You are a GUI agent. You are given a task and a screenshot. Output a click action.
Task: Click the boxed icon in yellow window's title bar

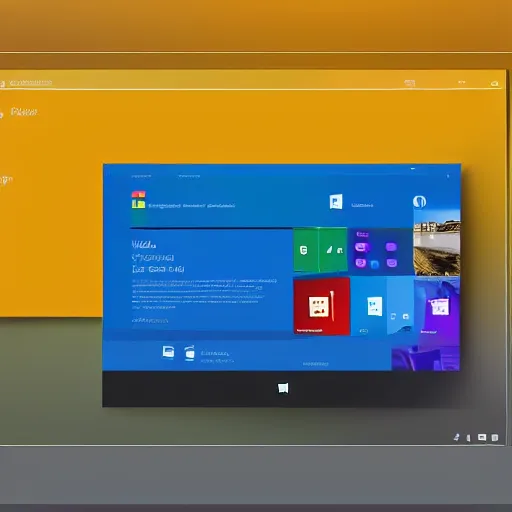coord(410,83)
